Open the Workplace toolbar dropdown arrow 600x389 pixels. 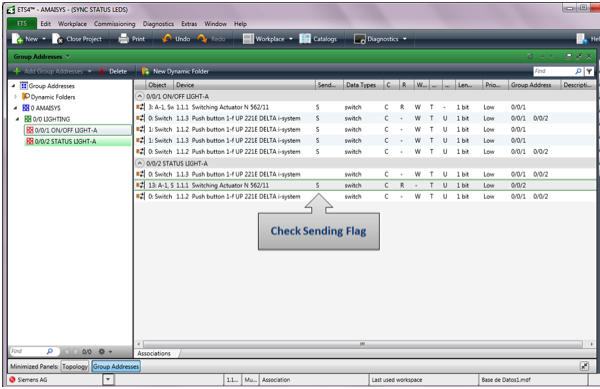[x=290, y=39]
